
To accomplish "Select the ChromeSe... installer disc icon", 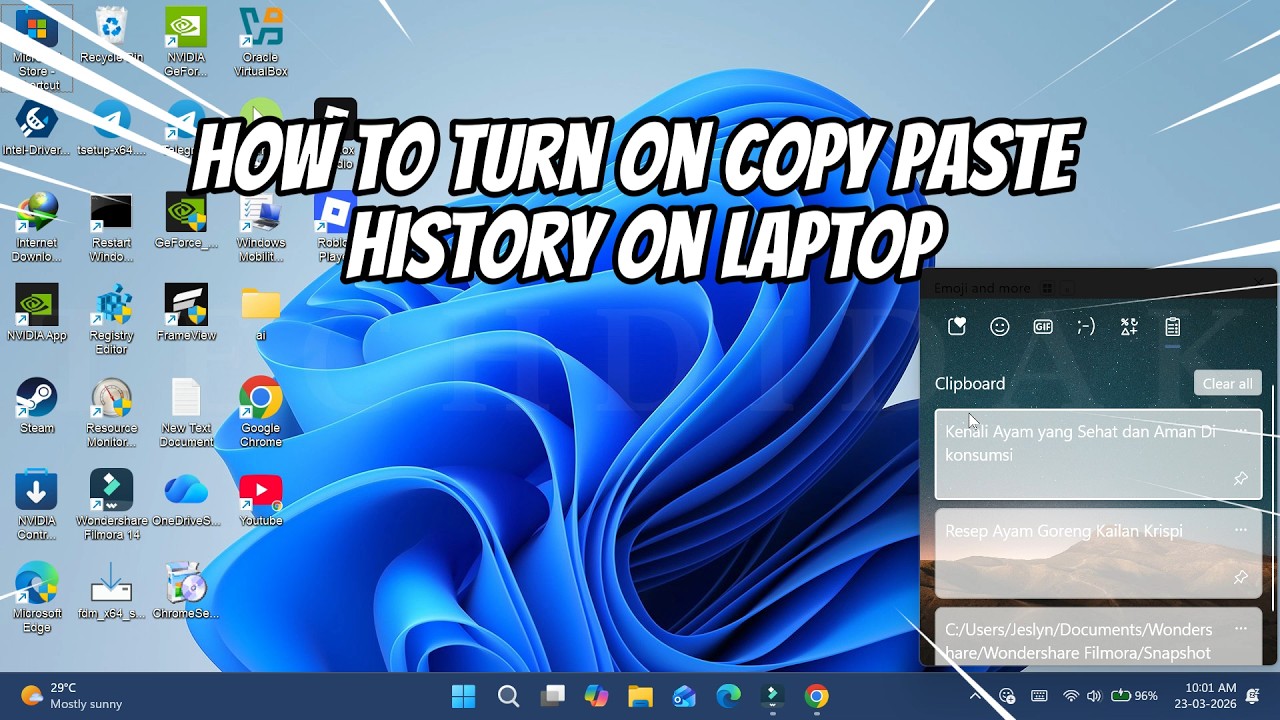I will (186, 592).
